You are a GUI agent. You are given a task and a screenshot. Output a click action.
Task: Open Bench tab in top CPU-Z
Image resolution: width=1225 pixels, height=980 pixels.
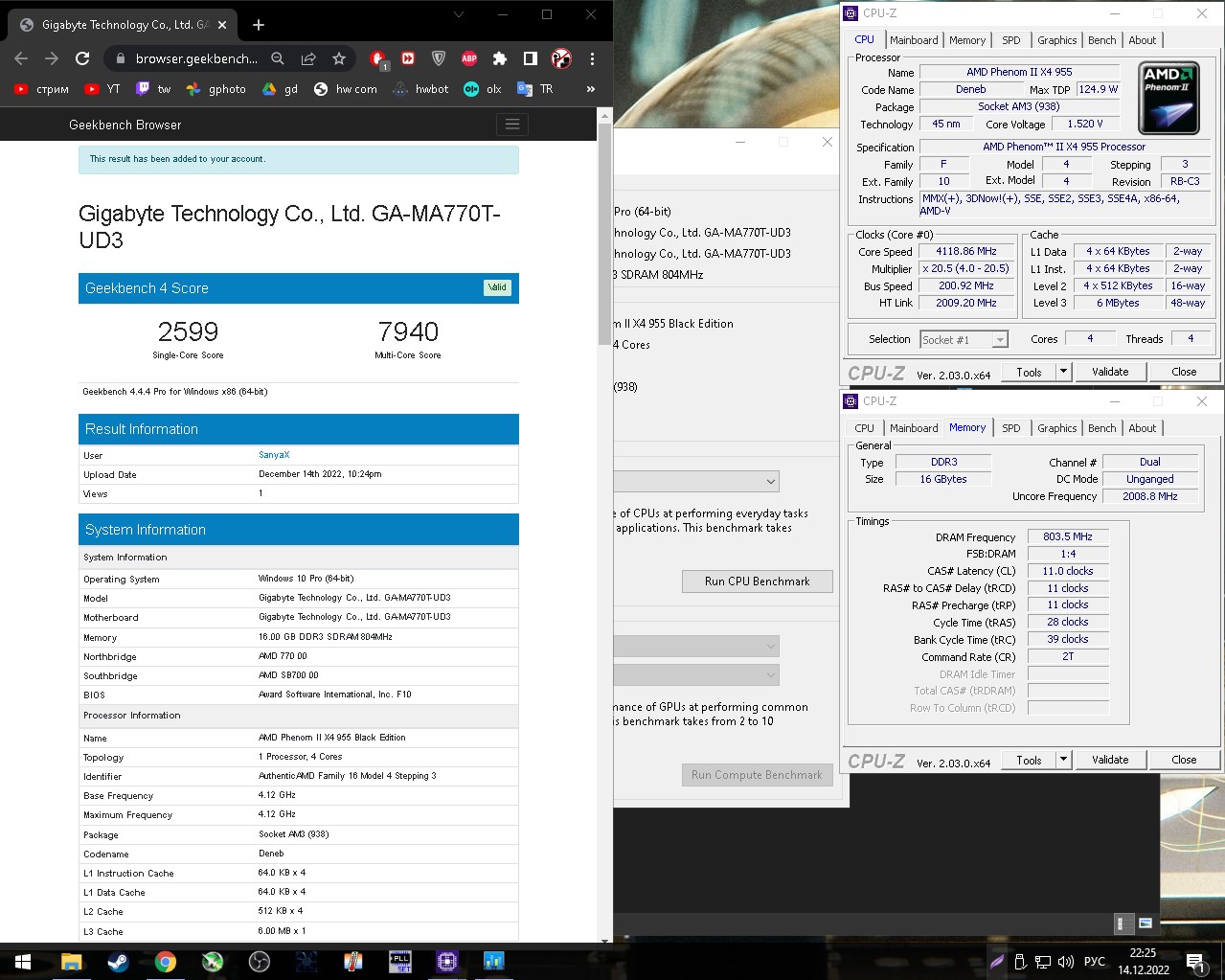[1102, 40]
